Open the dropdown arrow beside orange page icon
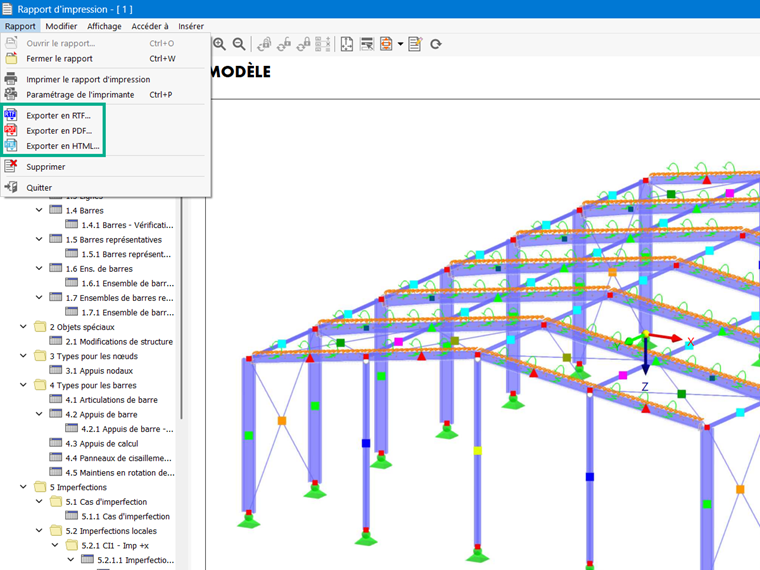Screen dimensions: 760x570 [x=400, y=44]
